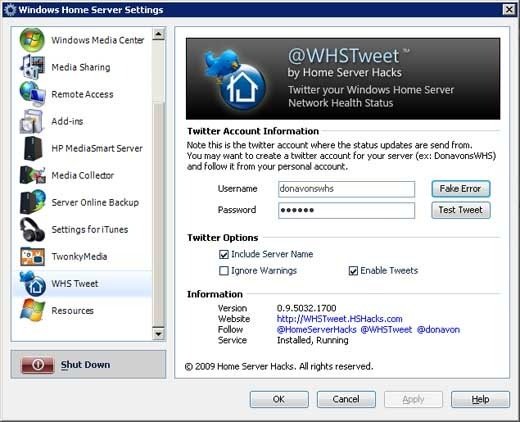
Task: Click the sidebar scroll down arrow
Action: point(158,333)
